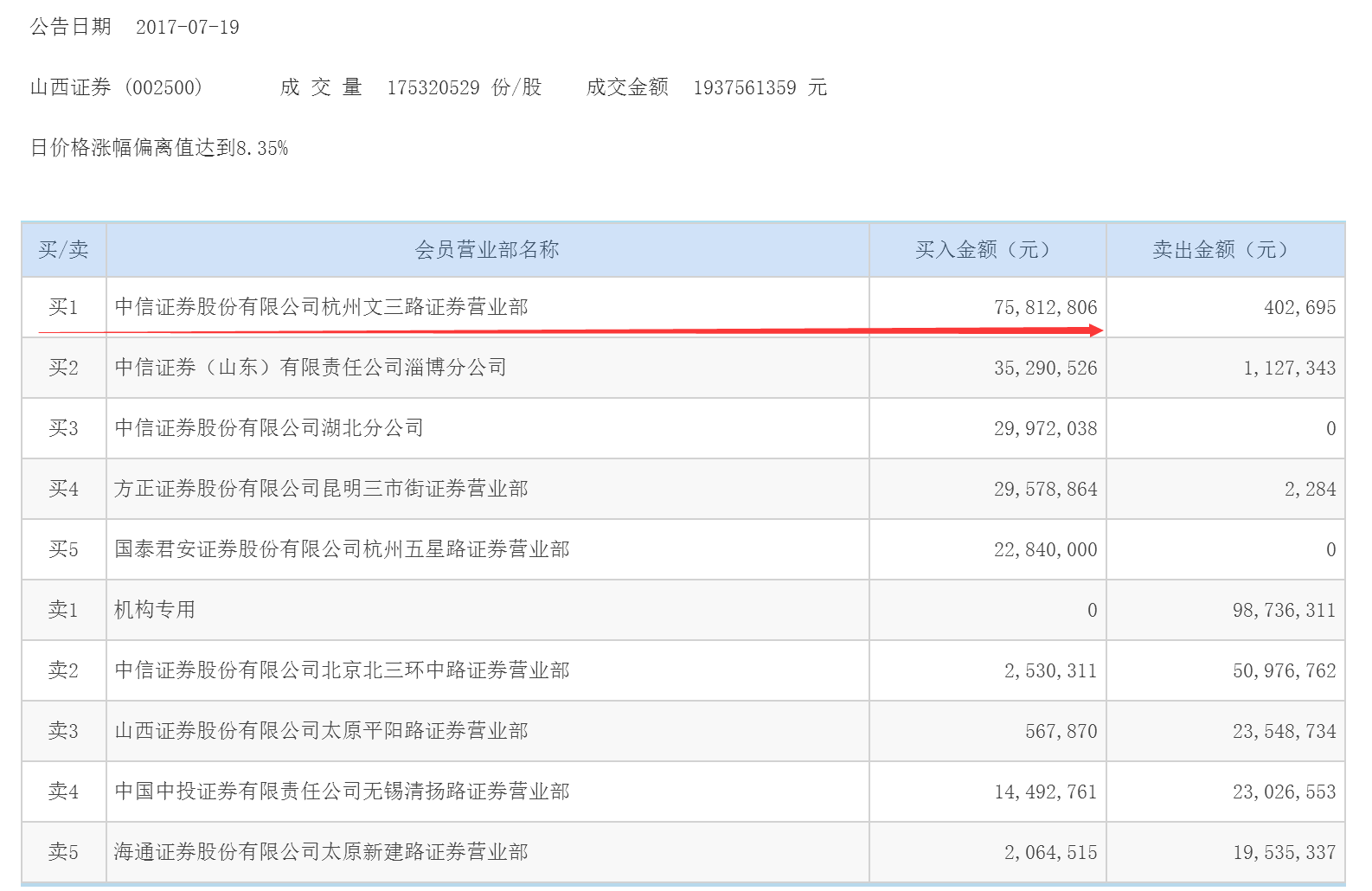Click 山西证券股份有限公司太原平阳路证券营业部
This screenshot has height=891, width=1372.
[x=321, y=731]
